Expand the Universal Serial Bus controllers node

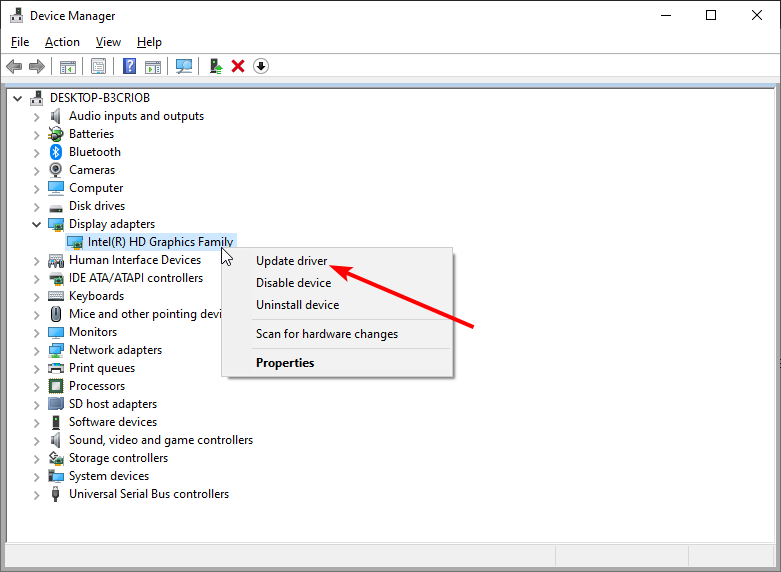pyautogui.click(x=37, y=494)
